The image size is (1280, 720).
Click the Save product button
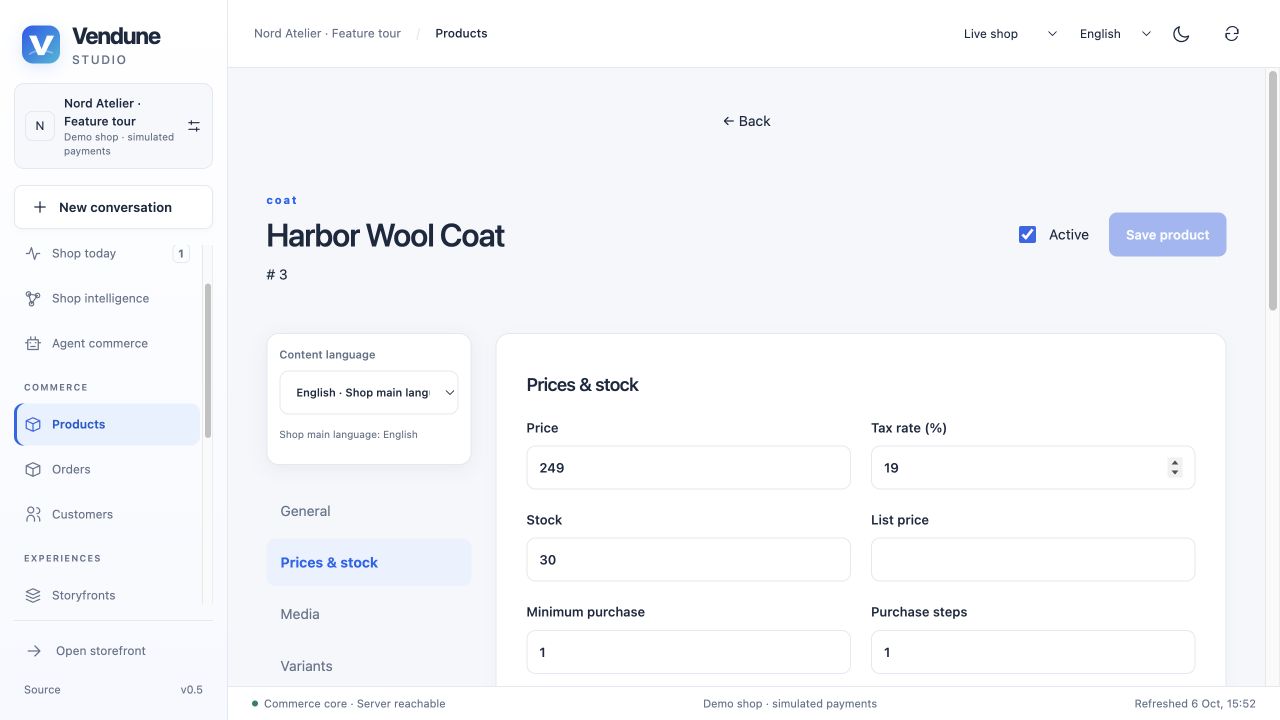(1167, 235)
